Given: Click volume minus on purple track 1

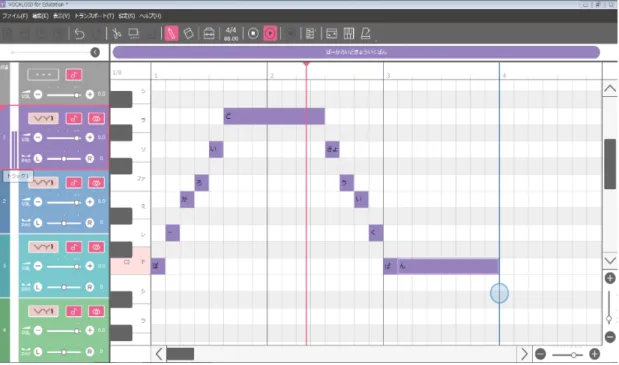Looking at the screenshot, I should point(38,138).
